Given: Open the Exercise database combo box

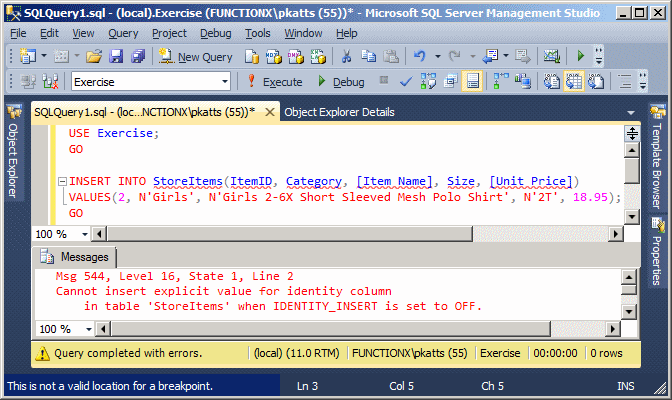Looking at the screenshot, I should click(x=151, y=81).
